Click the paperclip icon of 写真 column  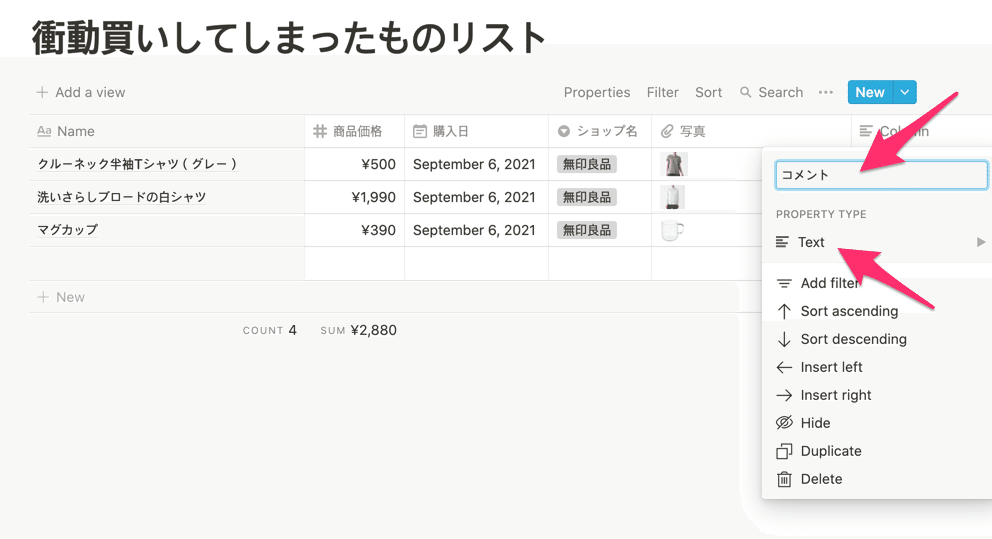[667, 131]
